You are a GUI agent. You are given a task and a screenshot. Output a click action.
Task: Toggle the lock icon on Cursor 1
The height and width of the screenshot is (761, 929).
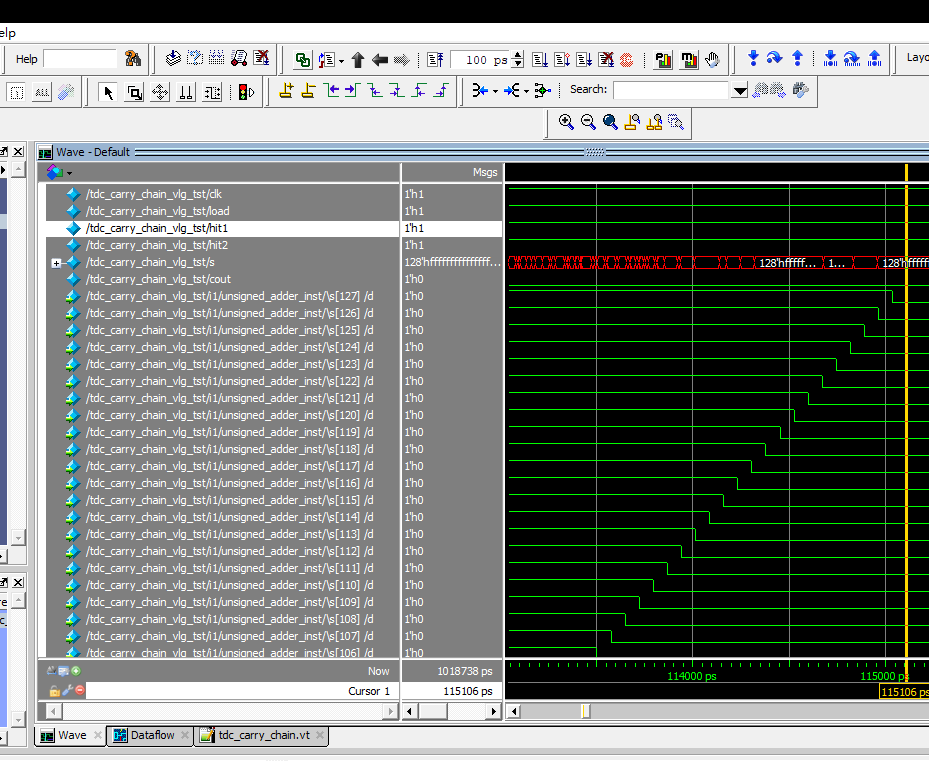pyautogui.click(x=55, y=690)
